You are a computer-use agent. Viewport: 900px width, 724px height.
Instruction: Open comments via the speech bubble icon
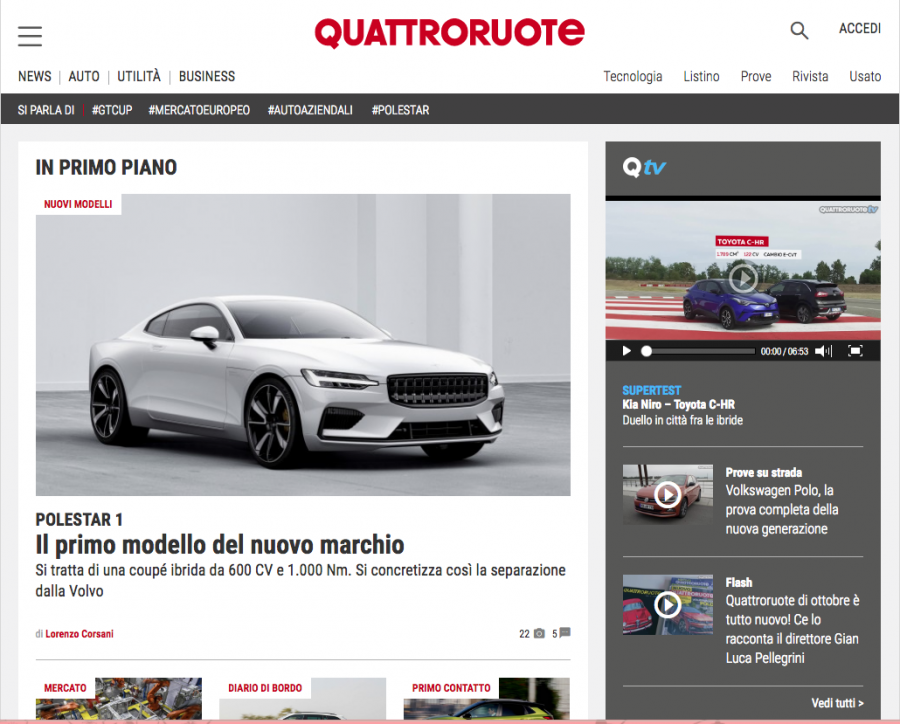click(x=565, y=633)
